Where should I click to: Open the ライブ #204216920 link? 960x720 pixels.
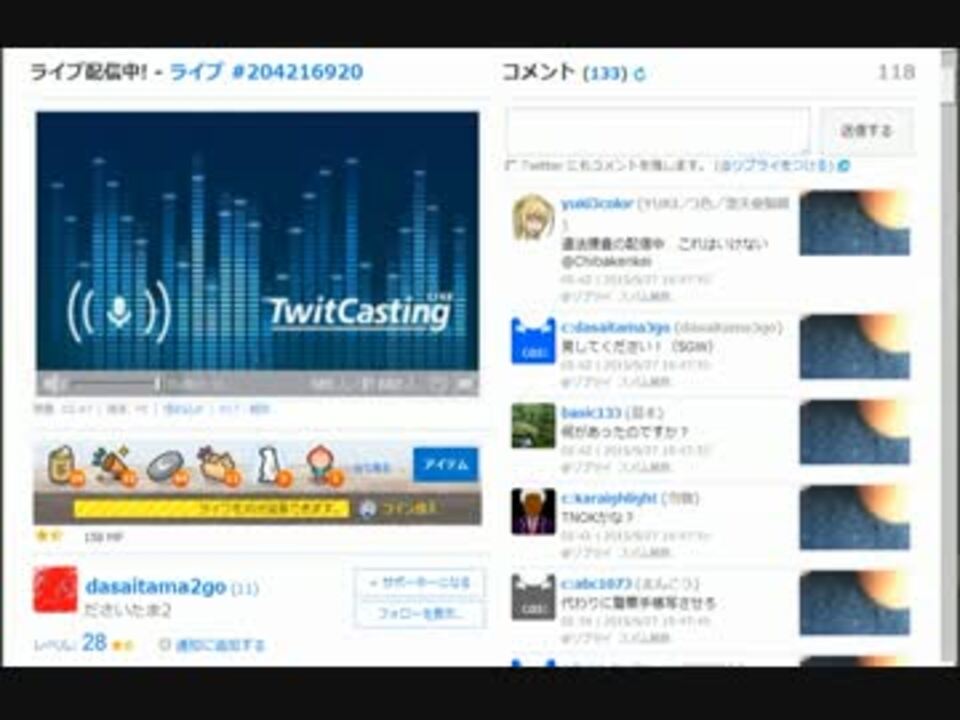point(266,72)
